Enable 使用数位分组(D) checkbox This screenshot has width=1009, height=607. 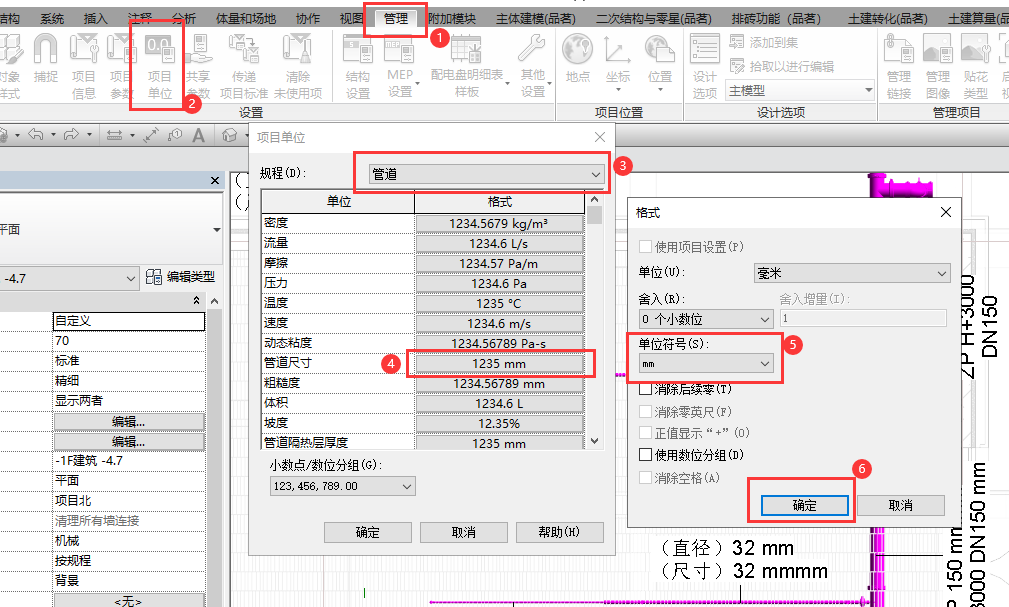tap(645, 454)
